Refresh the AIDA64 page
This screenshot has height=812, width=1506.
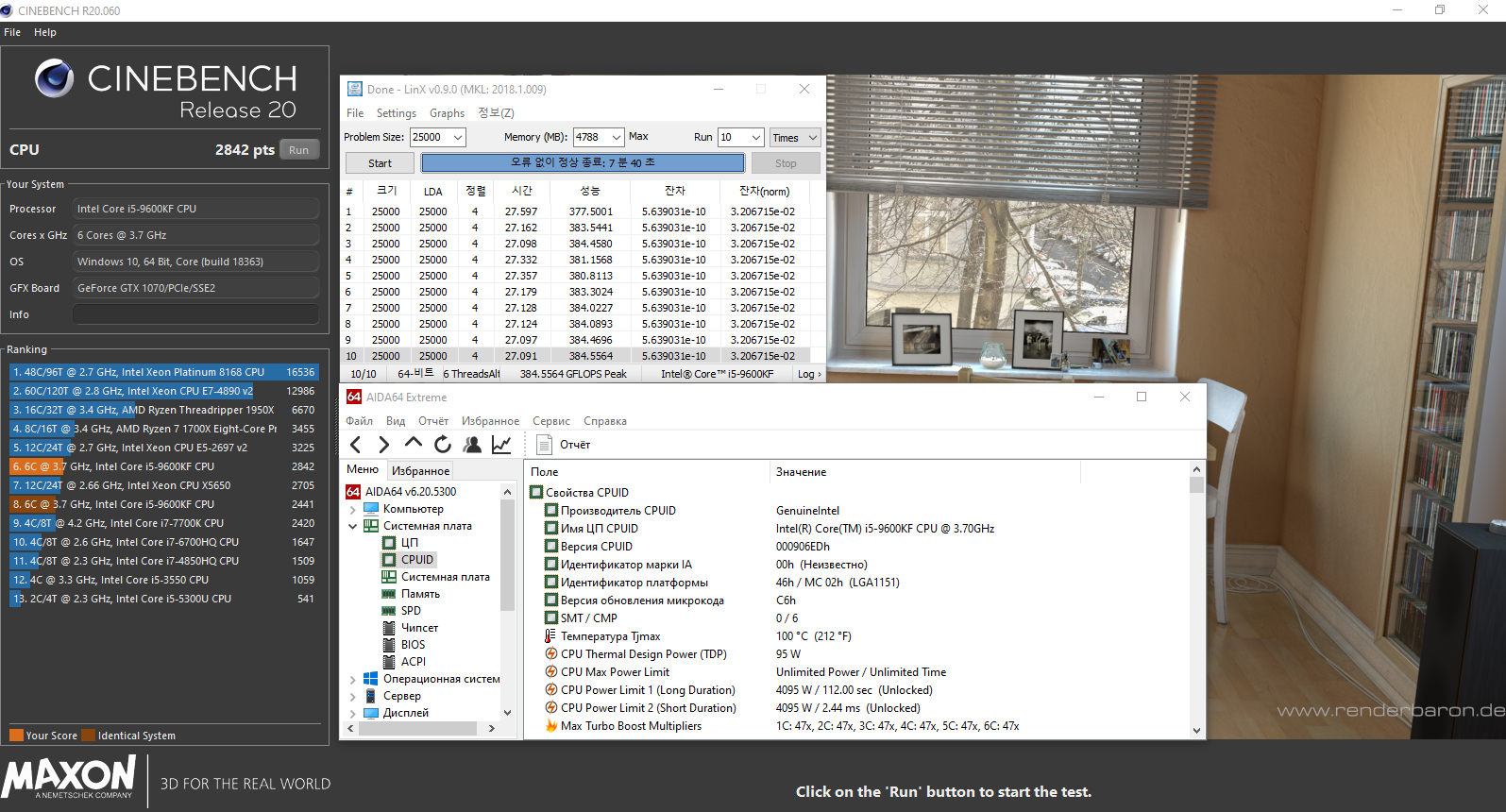tap(443, 444)
